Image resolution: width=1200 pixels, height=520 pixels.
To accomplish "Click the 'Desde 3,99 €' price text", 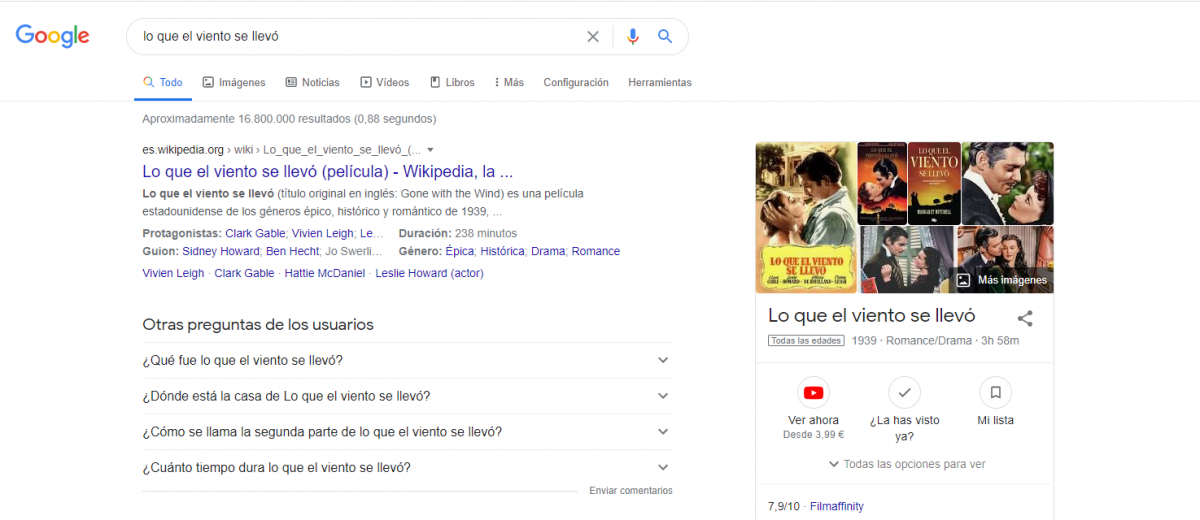I will (x=814, y=435).
